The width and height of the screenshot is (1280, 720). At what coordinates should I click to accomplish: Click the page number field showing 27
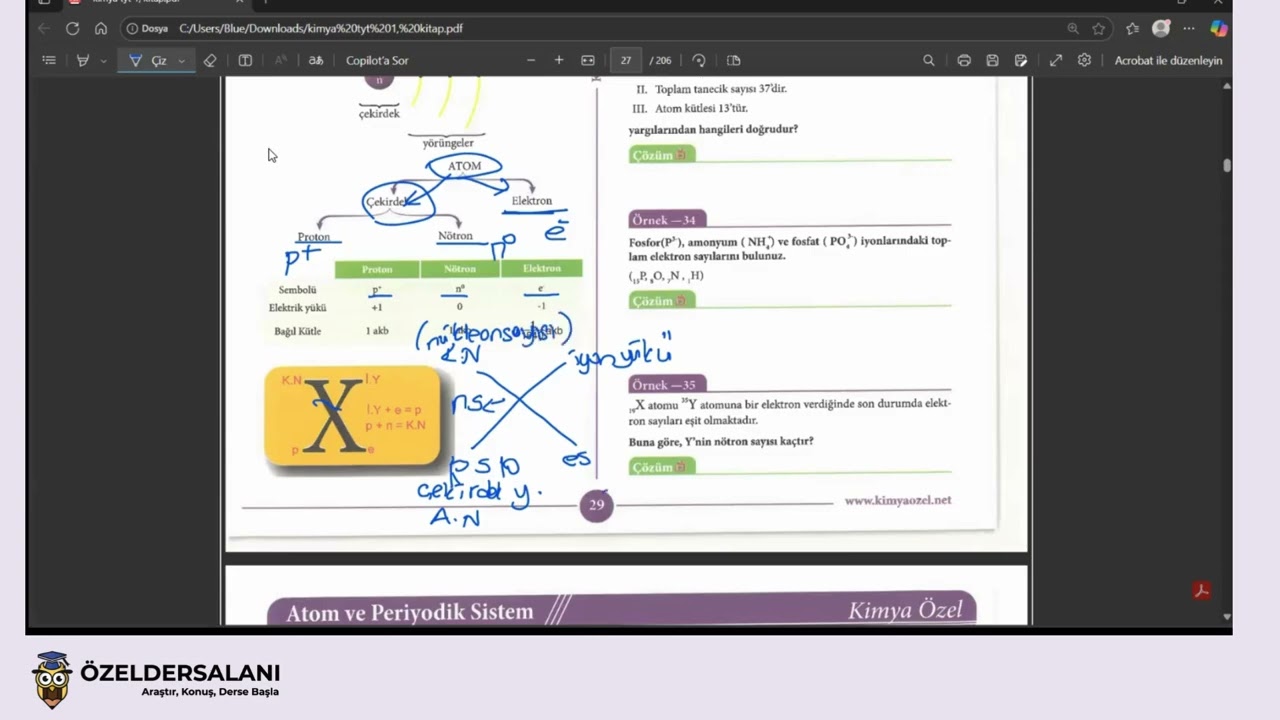625,60
